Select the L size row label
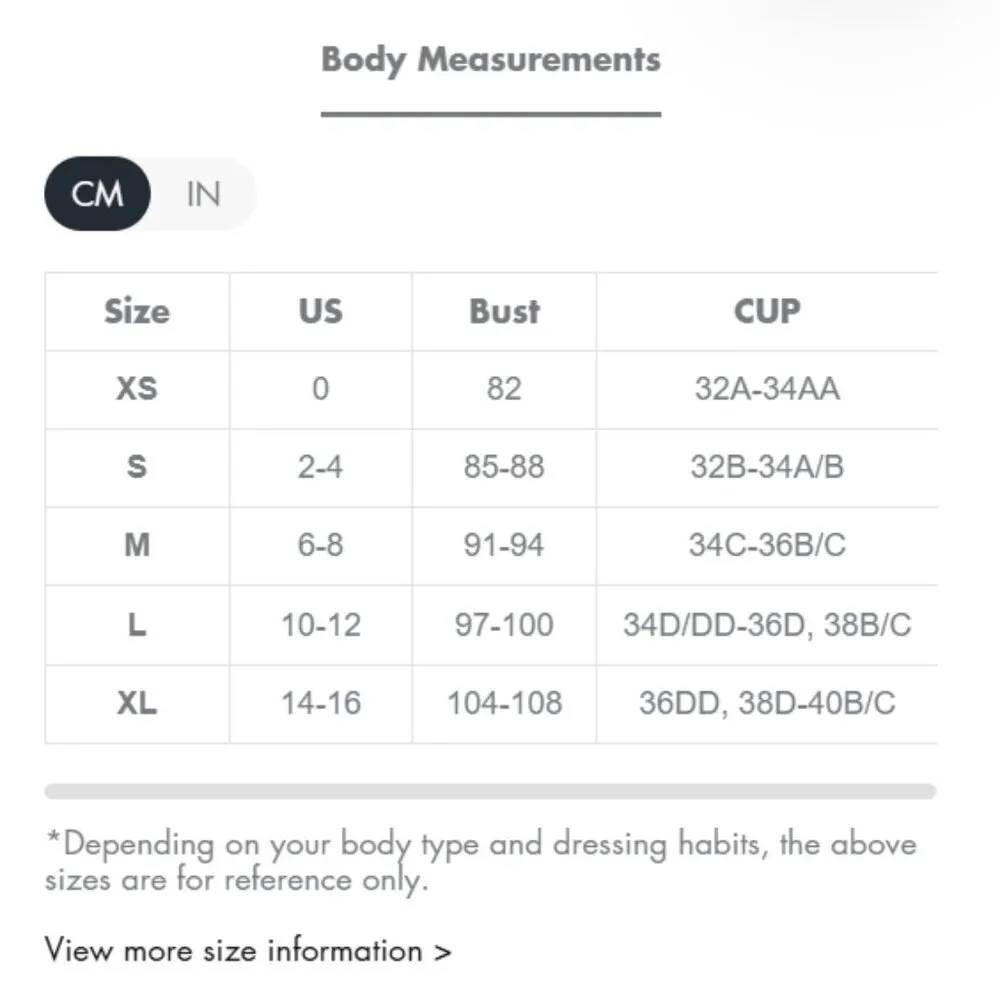 coord(137,625)
